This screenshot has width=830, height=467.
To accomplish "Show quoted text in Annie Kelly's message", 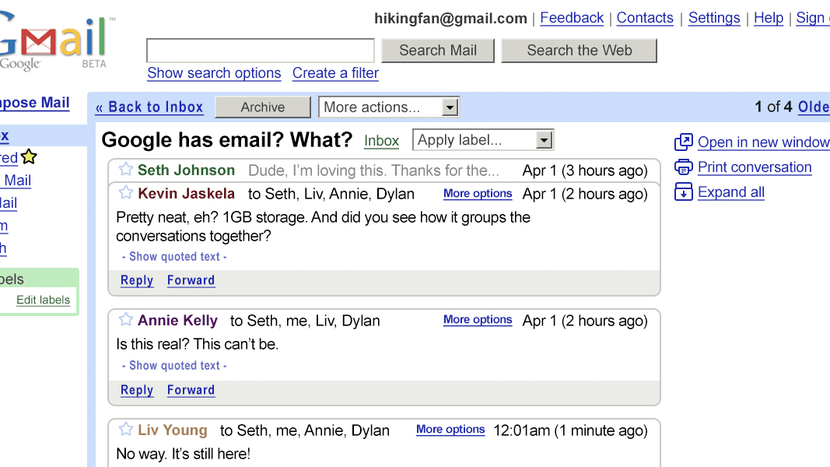I will point(174,365).
